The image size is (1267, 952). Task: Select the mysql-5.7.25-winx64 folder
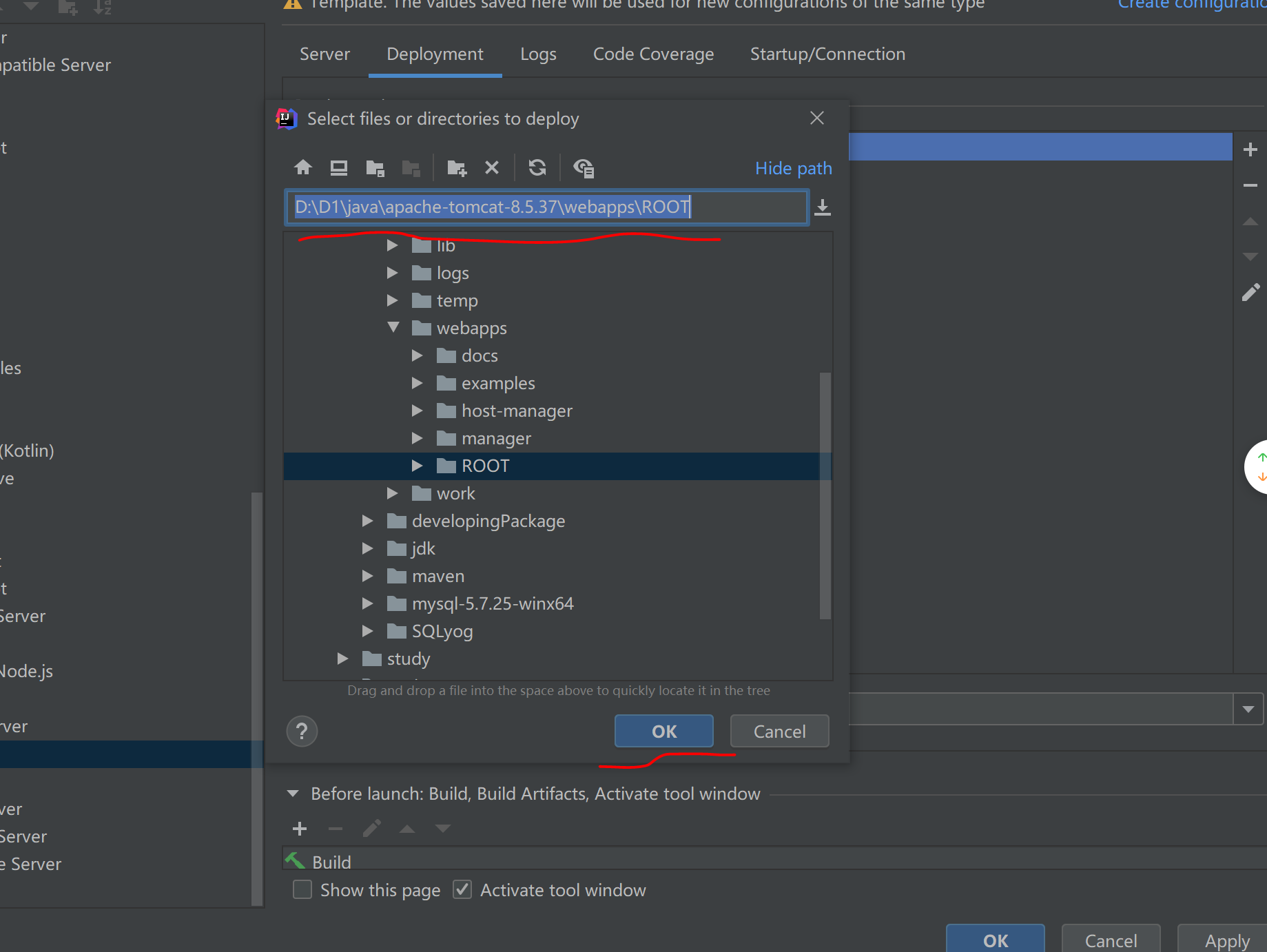tap(493, 603)
